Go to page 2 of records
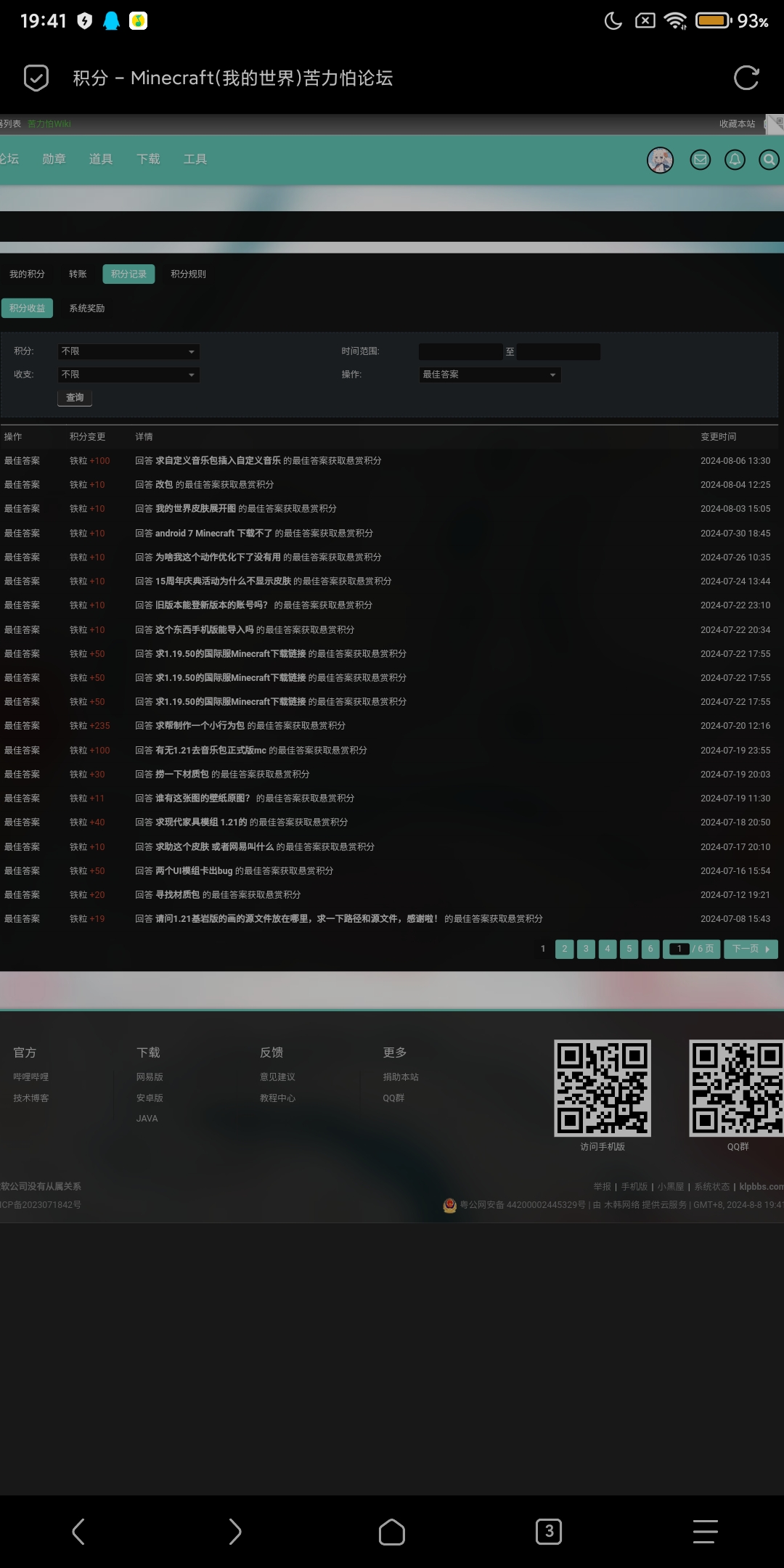 pyautogui.click(x=565, y=949)
